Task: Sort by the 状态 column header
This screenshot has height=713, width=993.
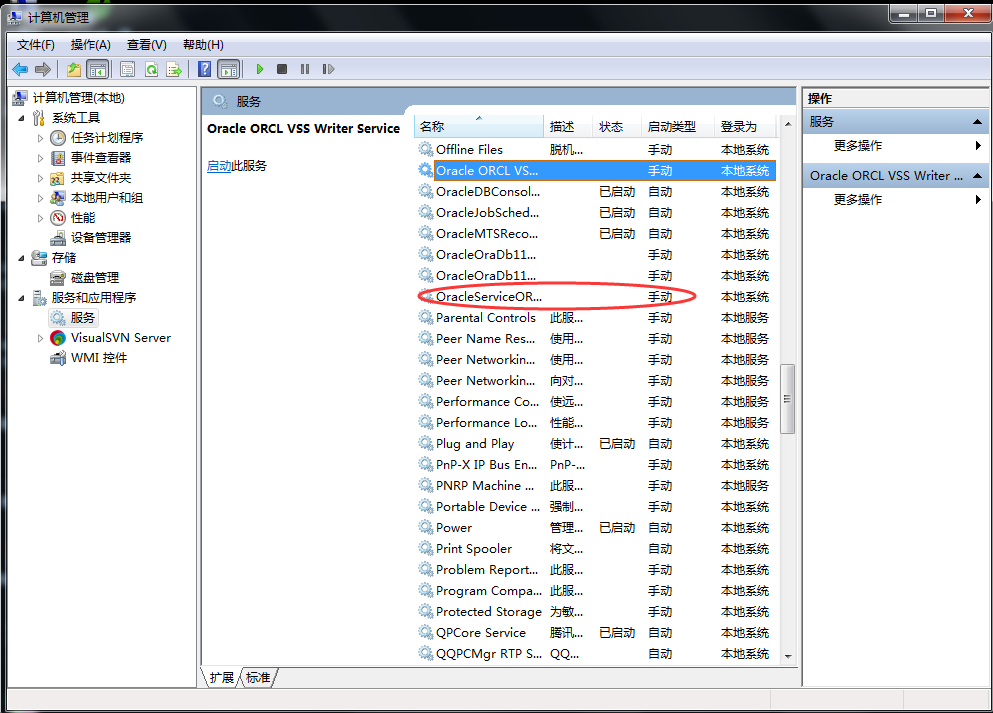Action: [x=617, y=127]
